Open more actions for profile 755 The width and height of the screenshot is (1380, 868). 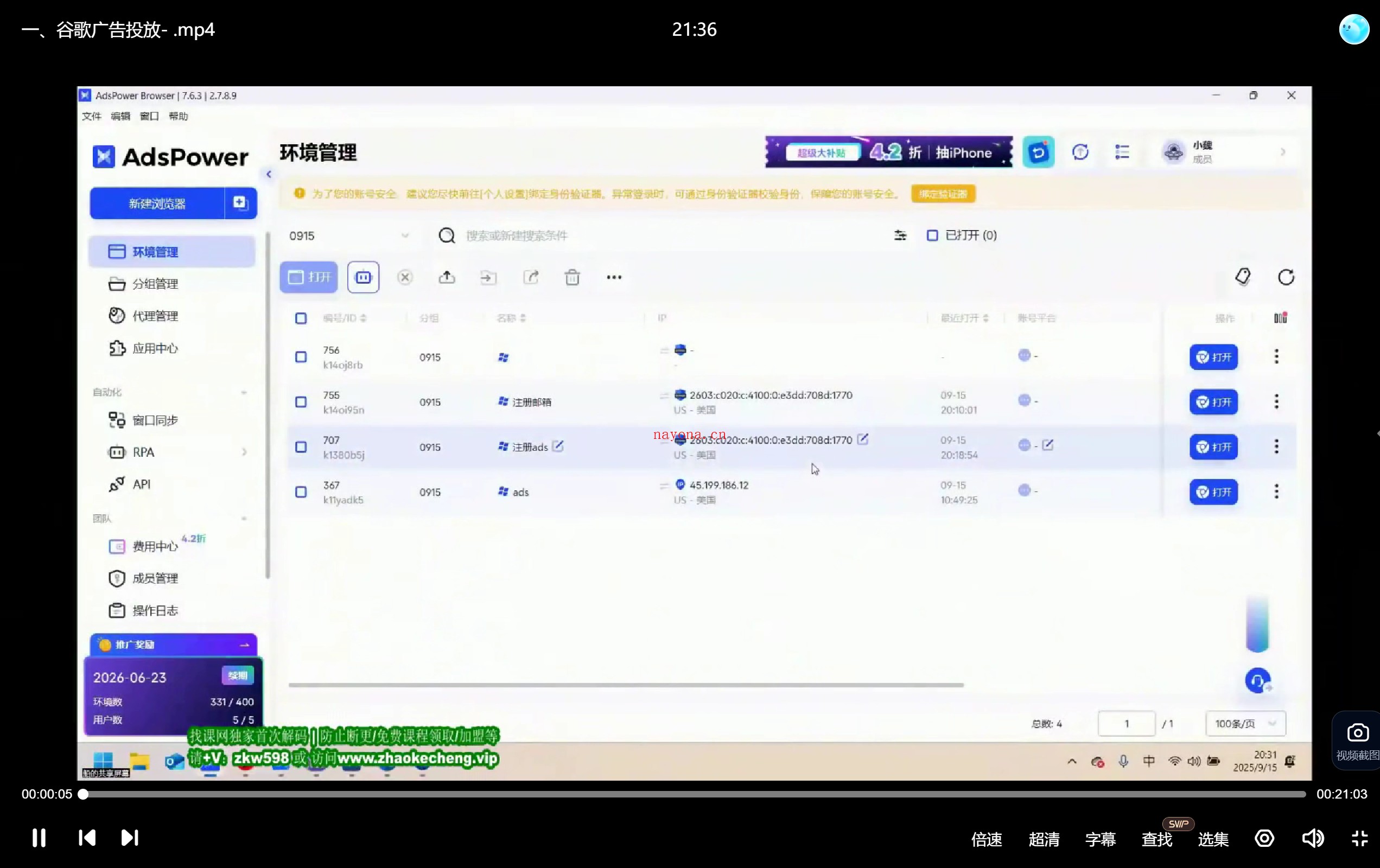point(1276,401)
